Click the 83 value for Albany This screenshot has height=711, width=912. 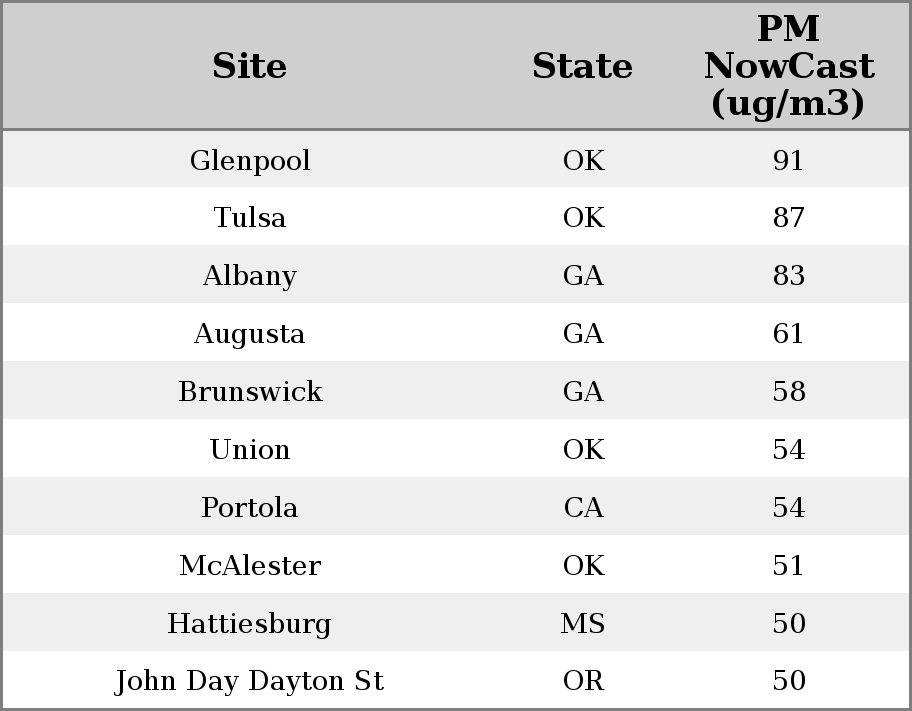[788, 276]
